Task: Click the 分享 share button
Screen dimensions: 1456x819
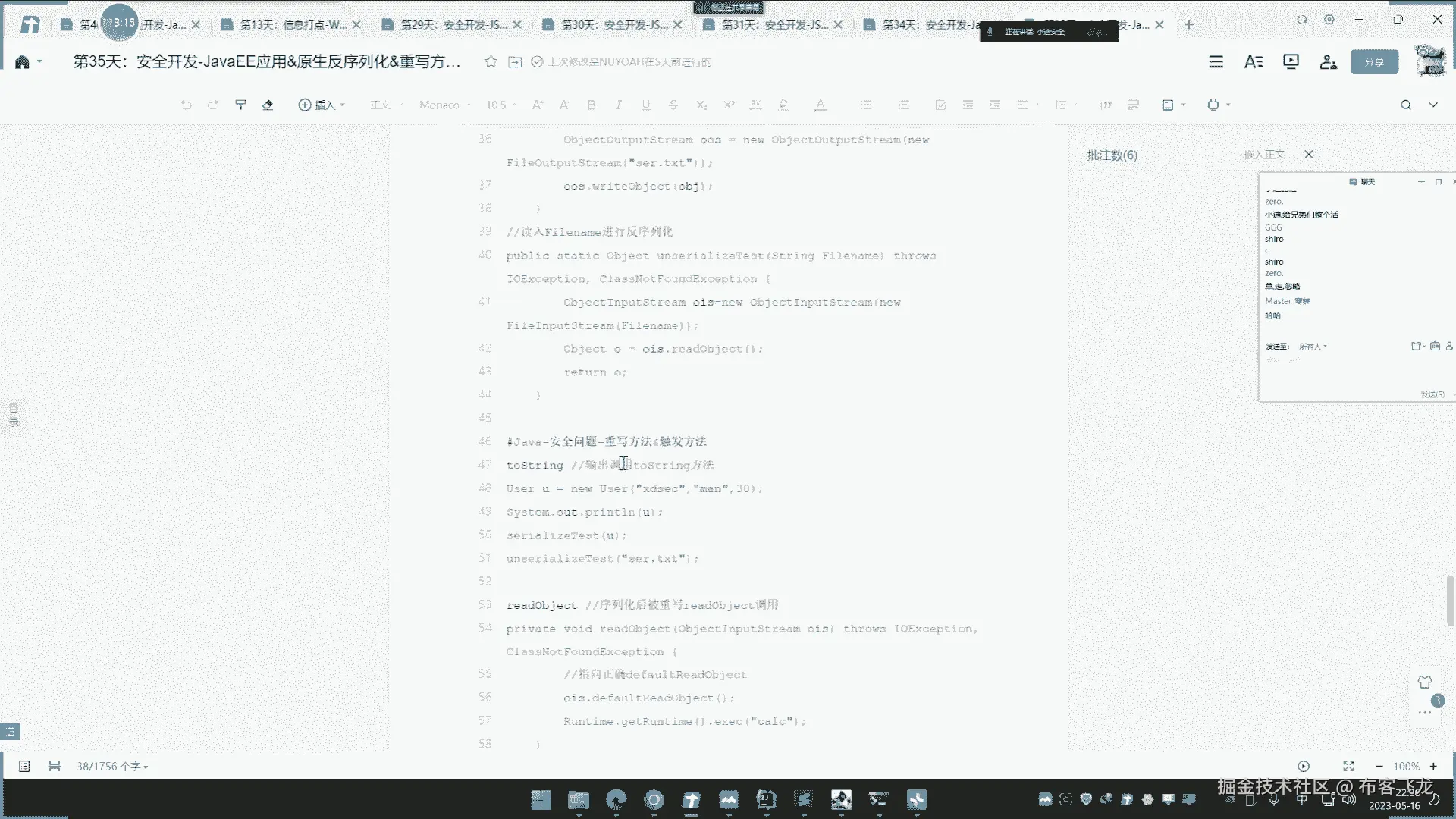Action: [1374, 61]
